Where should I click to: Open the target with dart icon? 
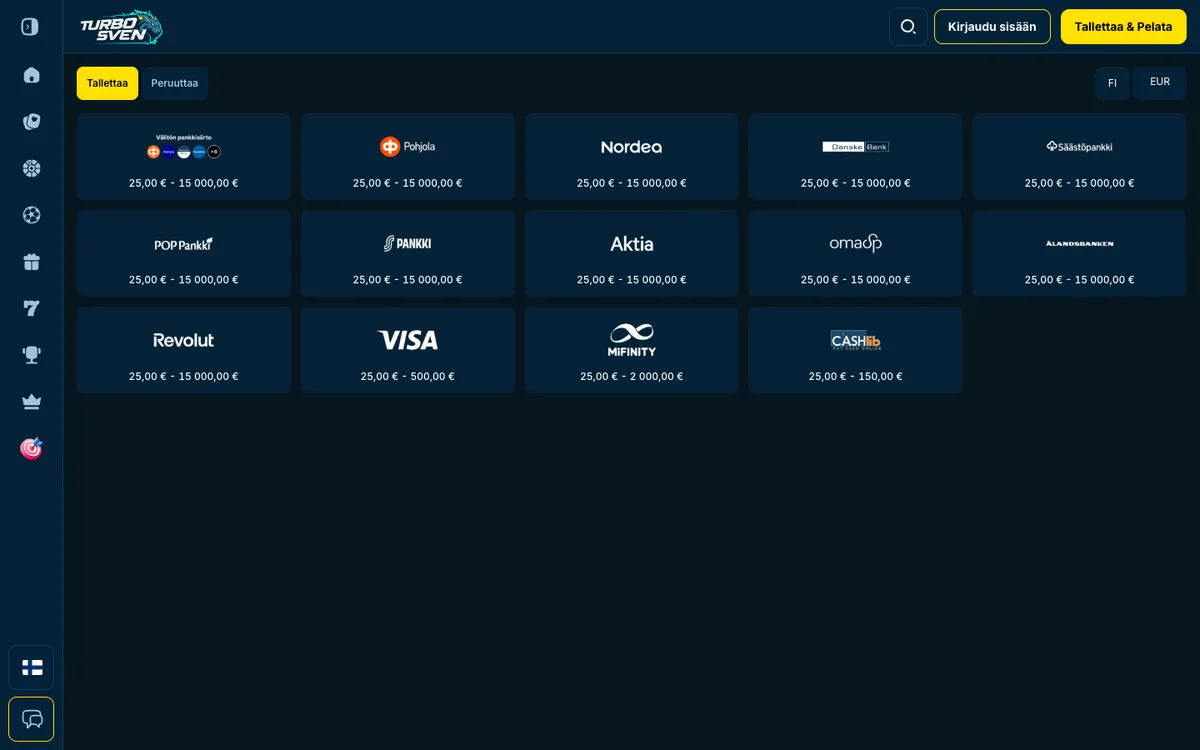(31, 448)
